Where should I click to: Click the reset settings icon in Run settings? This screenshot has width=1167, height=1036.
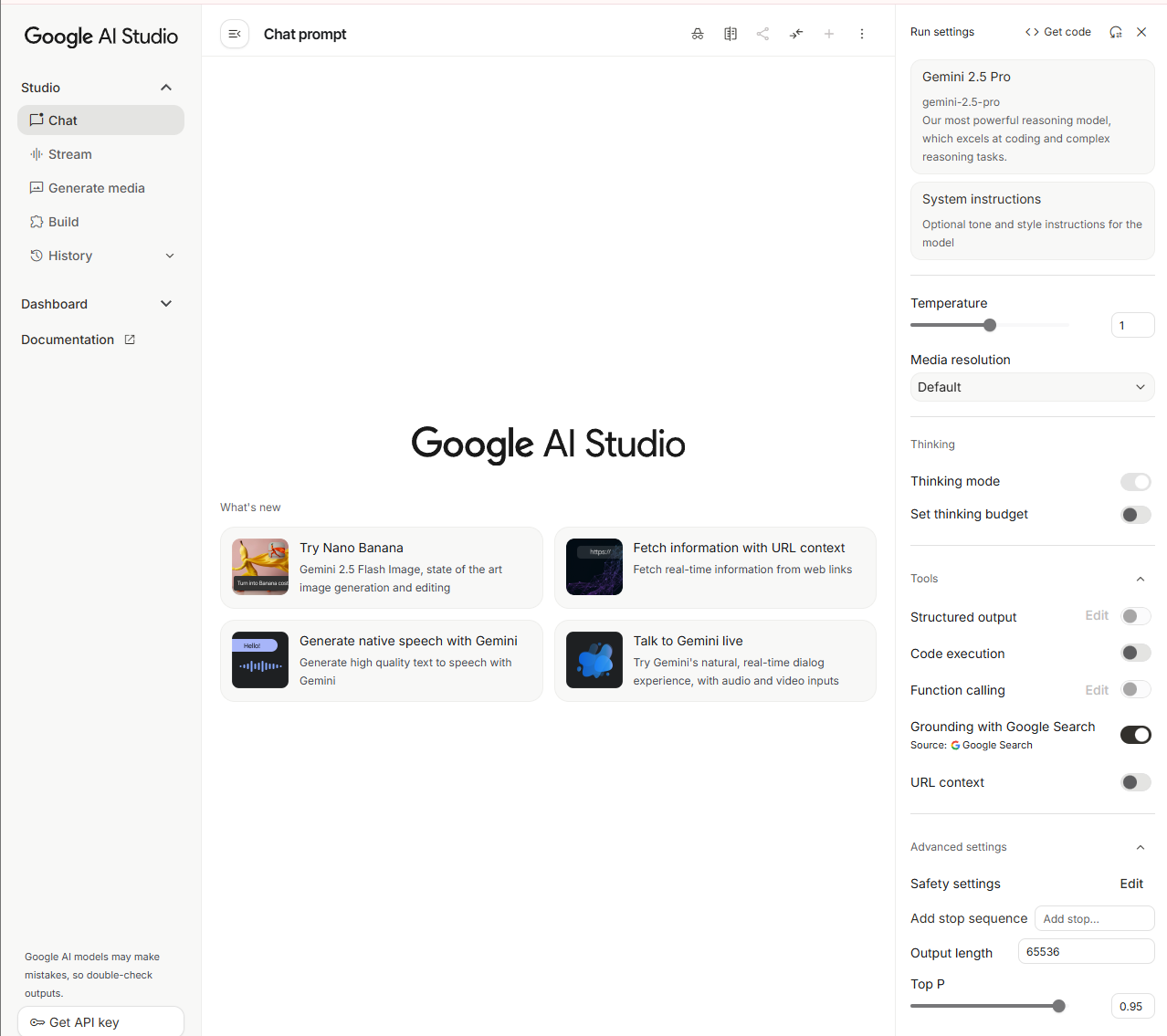(x=1116, y=32)
